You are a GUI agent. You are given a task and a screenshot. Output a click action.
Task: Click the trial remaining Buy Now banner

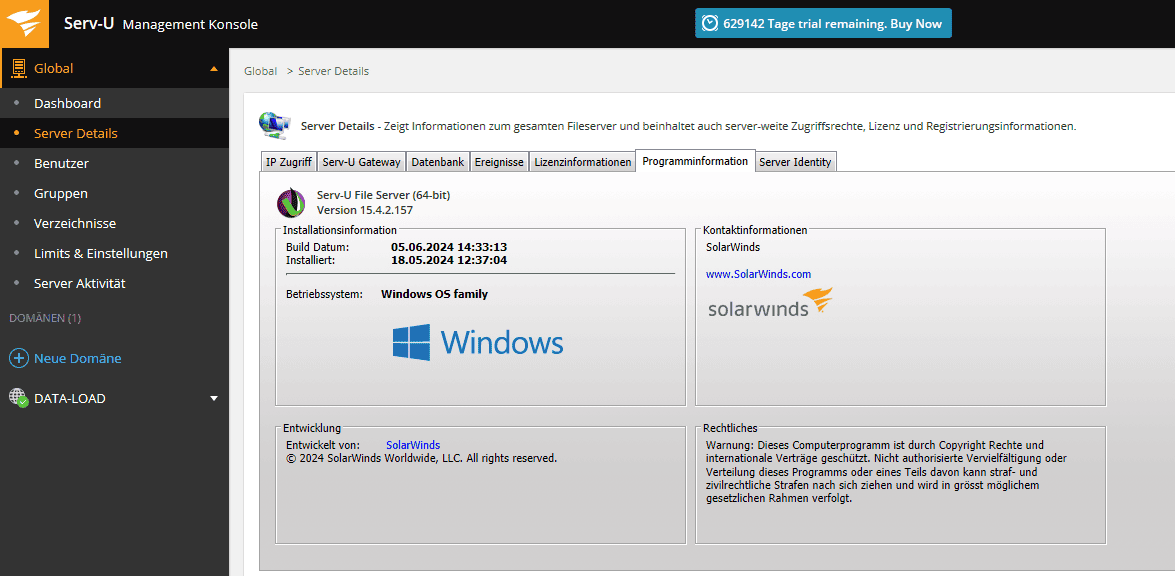824,23
